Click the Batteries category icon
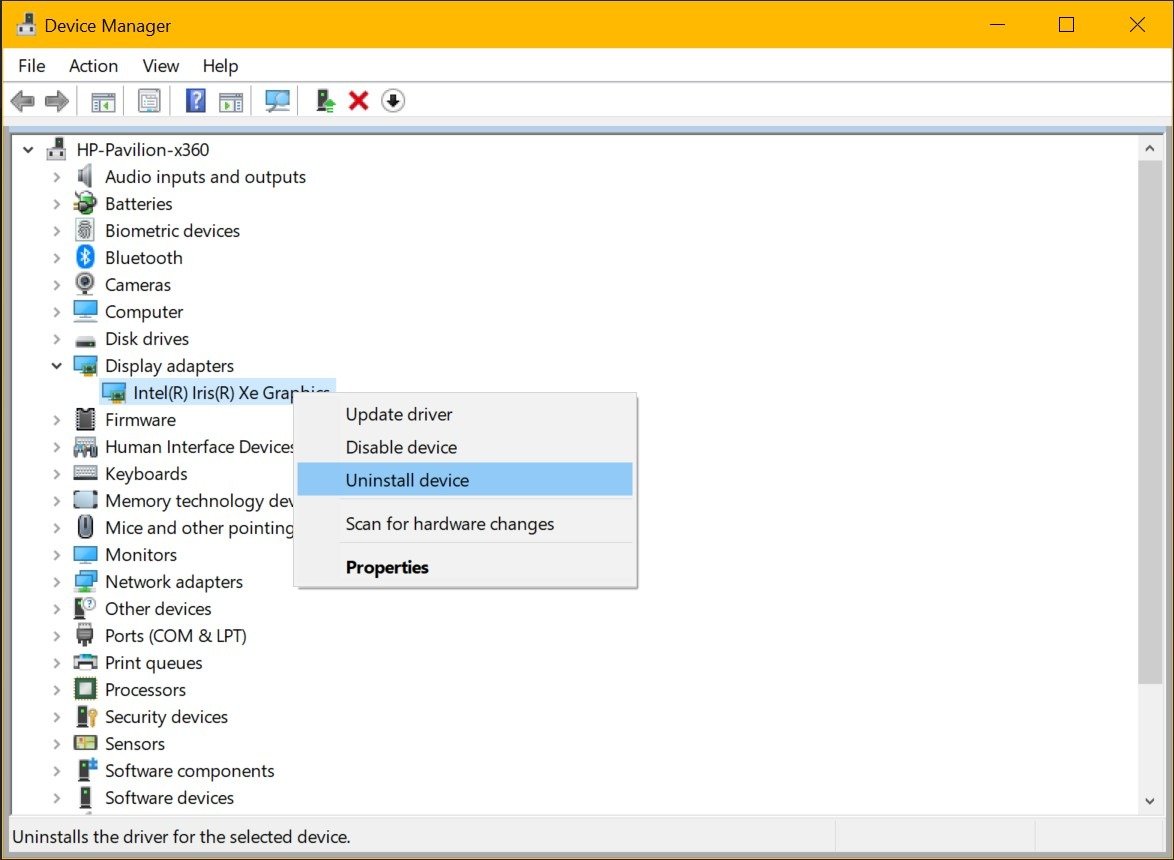Viewport: 1174px width, 860px height. pos(85,203)
